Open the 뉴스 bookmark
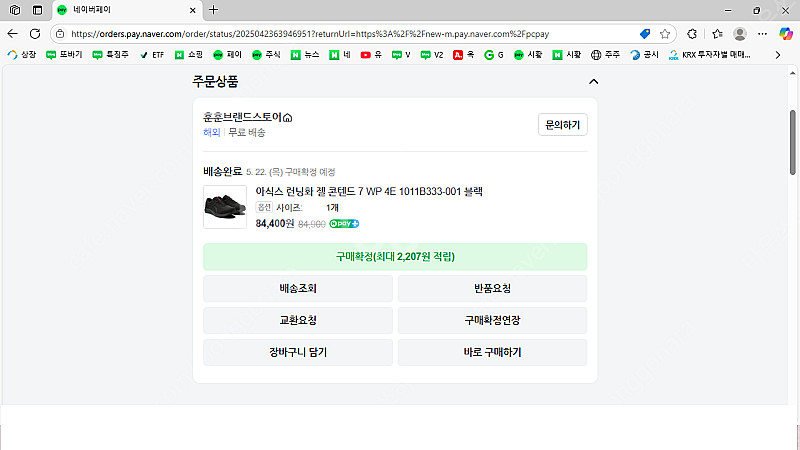Screen dimensions: 800x450 click(305, 55)
